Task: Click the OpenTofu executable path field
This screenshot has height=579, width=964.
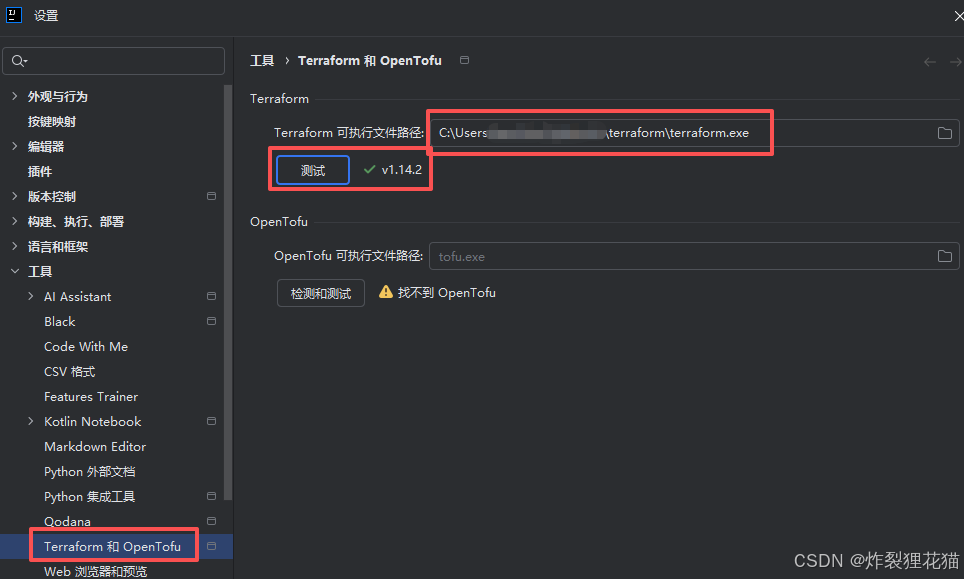Action: 695,256
